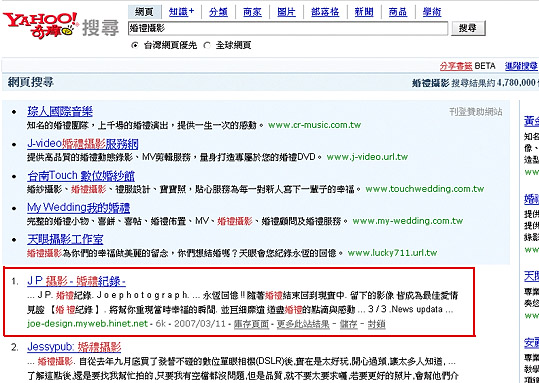
Task: Open the 進階搜尋 link
Action: (x=521, y=66)
